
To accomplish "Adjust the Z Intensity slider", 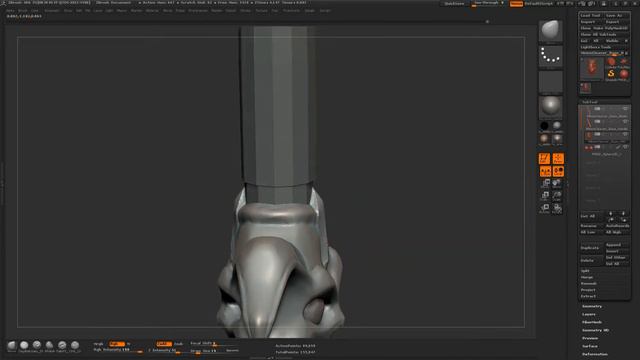I will (x=164, y=350).
